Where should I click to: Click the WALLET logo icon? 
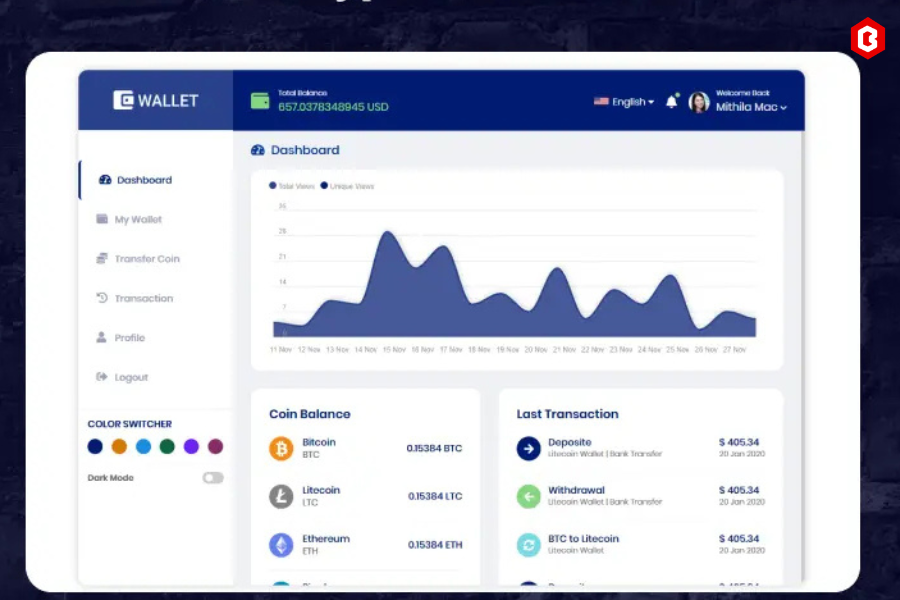123,100
